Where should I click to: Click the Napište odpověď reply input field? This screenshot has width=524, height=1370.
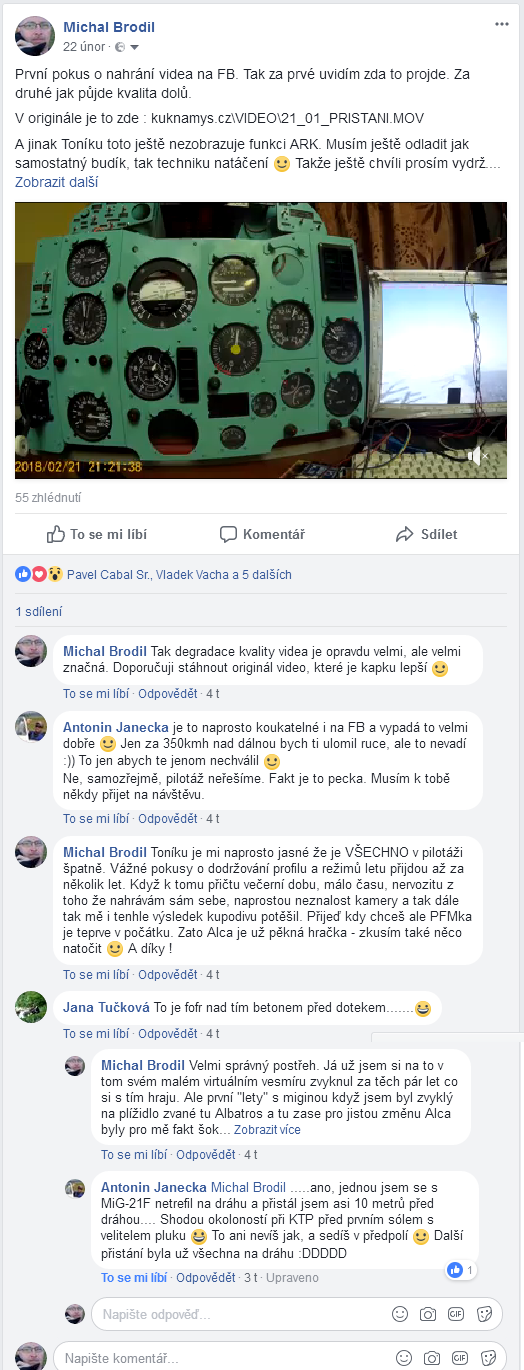[x=240, y=1313]
